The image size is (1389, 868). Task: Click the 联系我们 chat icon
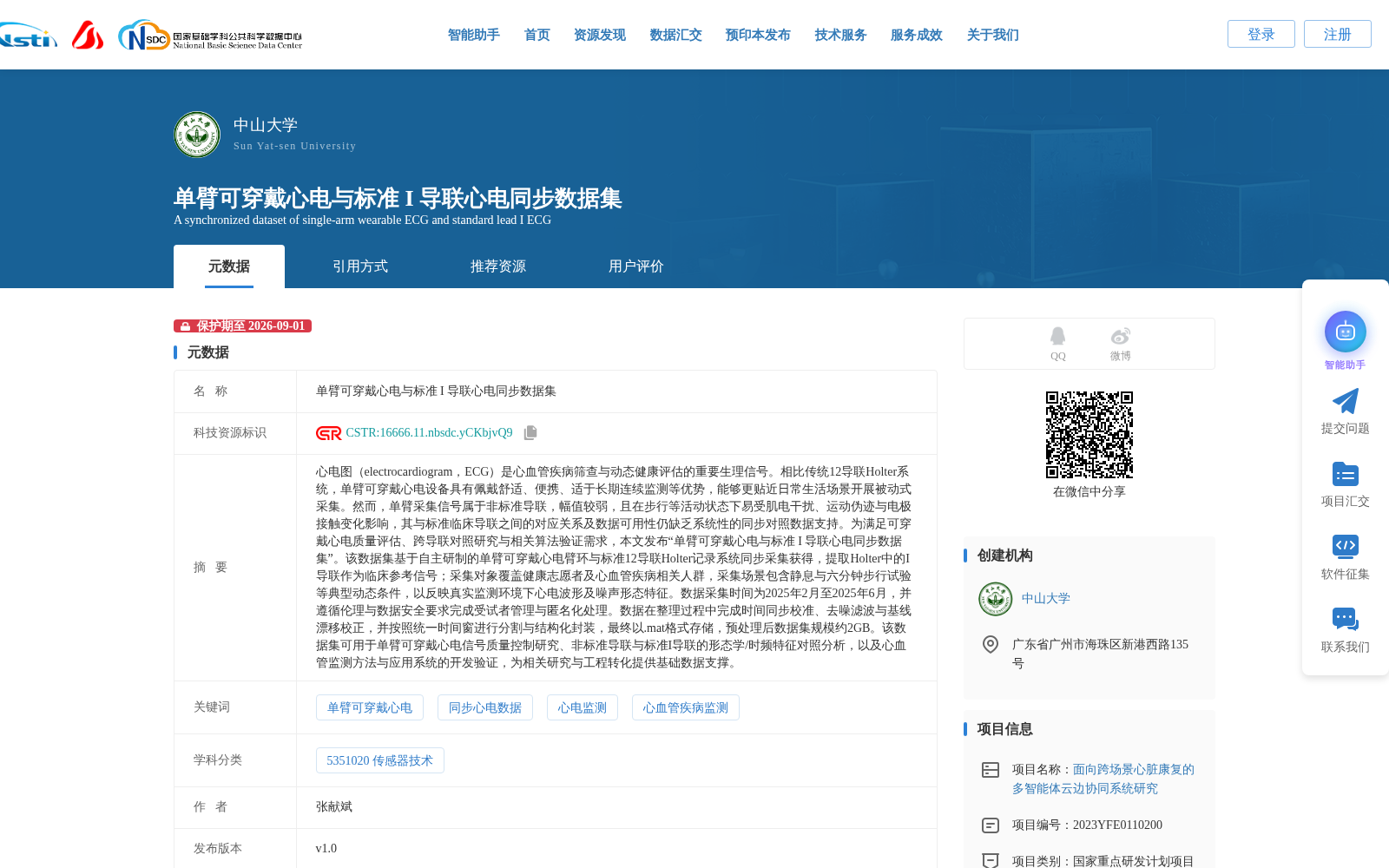pos(1346,619)
